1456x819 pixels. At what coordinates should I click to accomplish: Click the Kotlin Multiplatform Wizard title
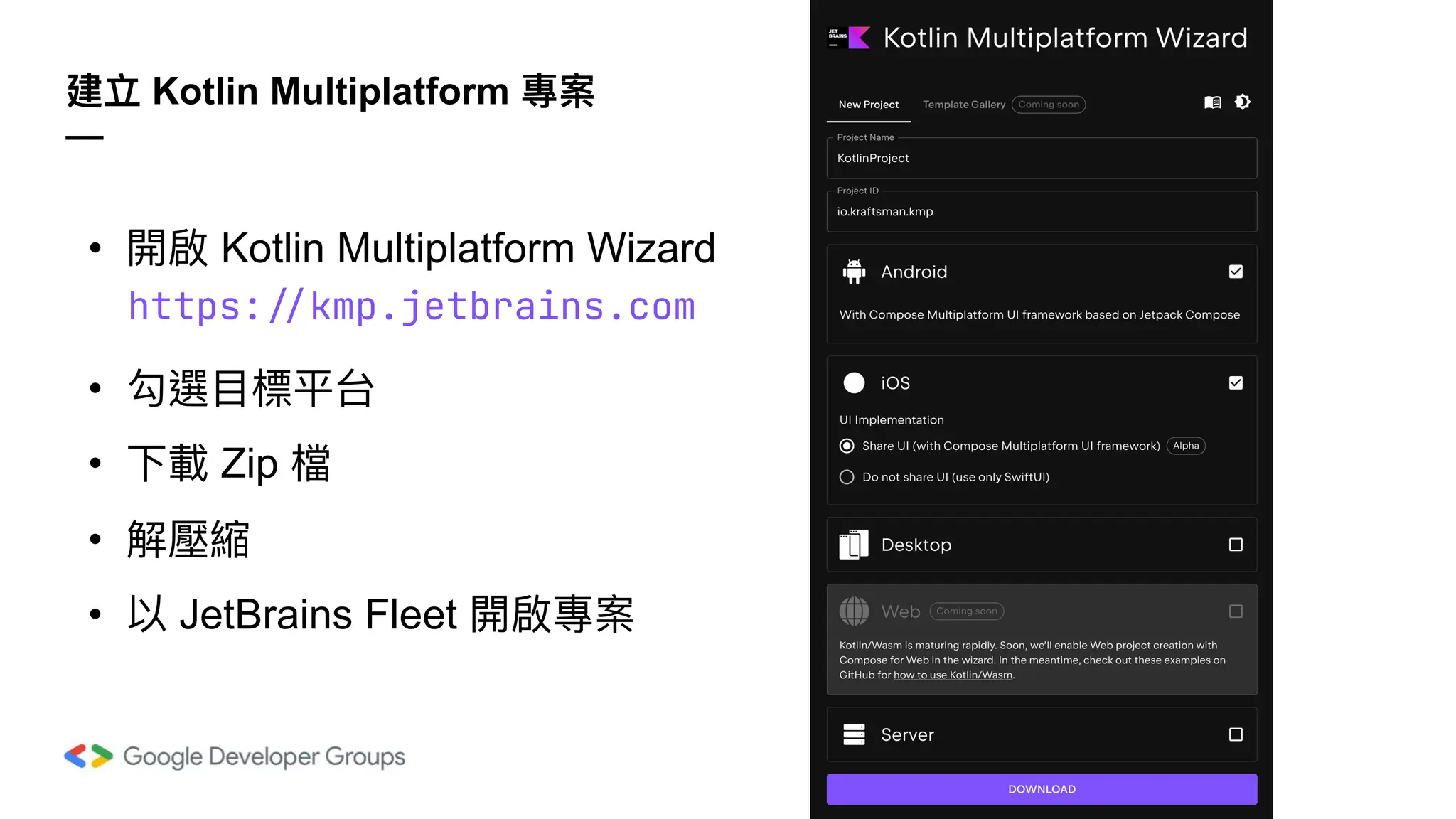click(1065, 38)
